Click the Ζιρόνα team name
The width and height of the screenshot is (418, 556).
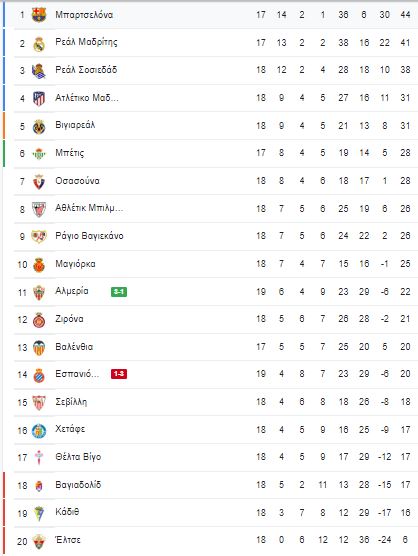click(69, 319)
